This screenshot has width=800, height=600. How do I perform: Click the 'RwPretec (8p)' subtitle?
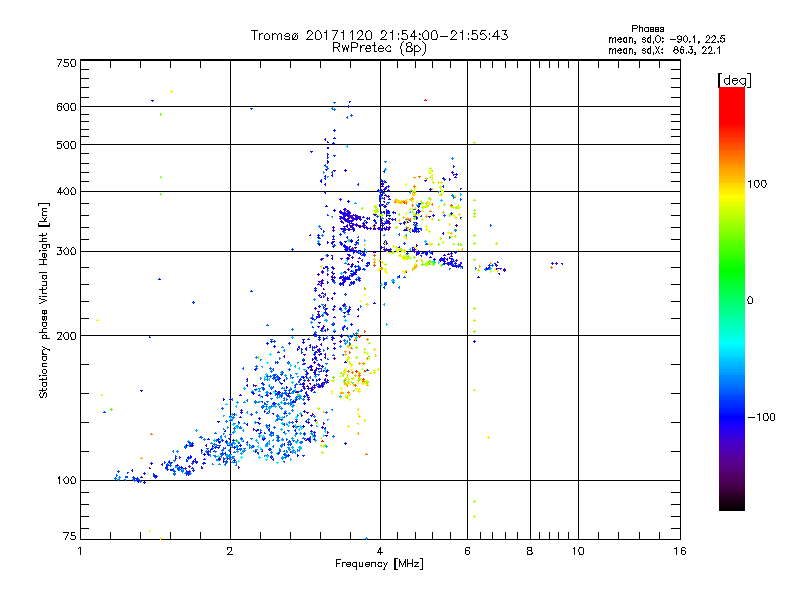pos(379,48)
